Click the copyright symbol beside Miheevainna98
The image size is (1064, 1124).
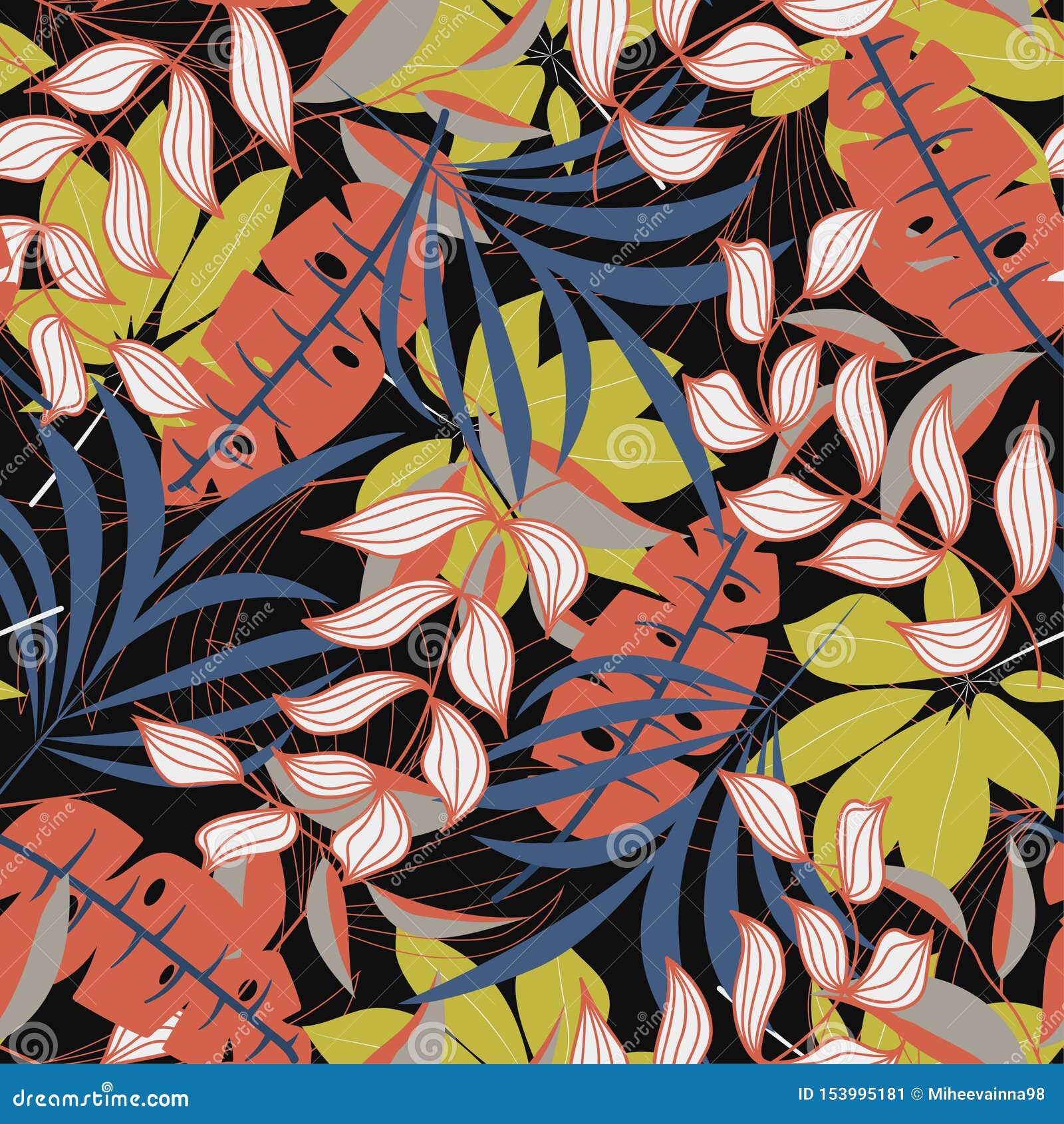point(916,1094)
